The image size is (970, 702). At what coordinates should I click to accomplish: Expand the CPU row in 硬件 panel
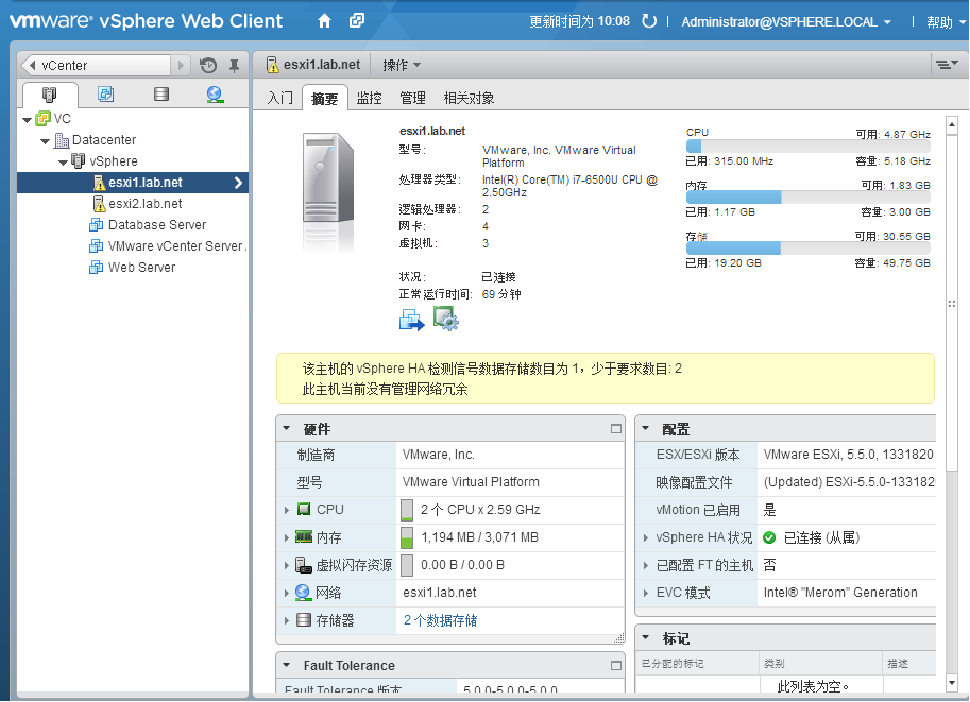286,510
